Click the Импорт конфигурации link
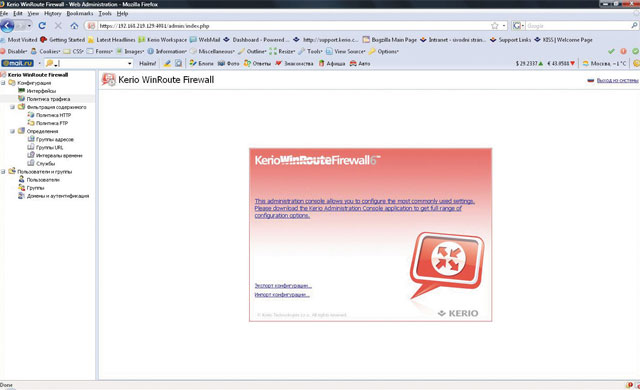 click(x=282, y=295)
